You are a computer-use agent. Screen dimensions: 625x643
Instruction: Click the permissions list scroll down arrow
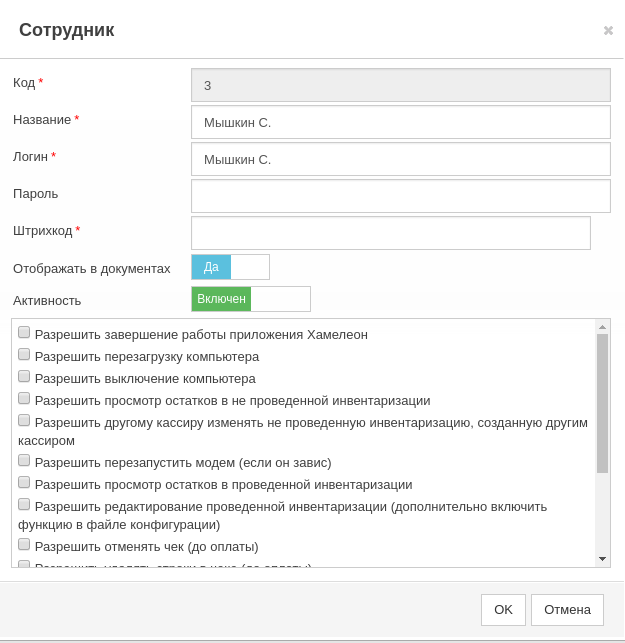point(602,559)
